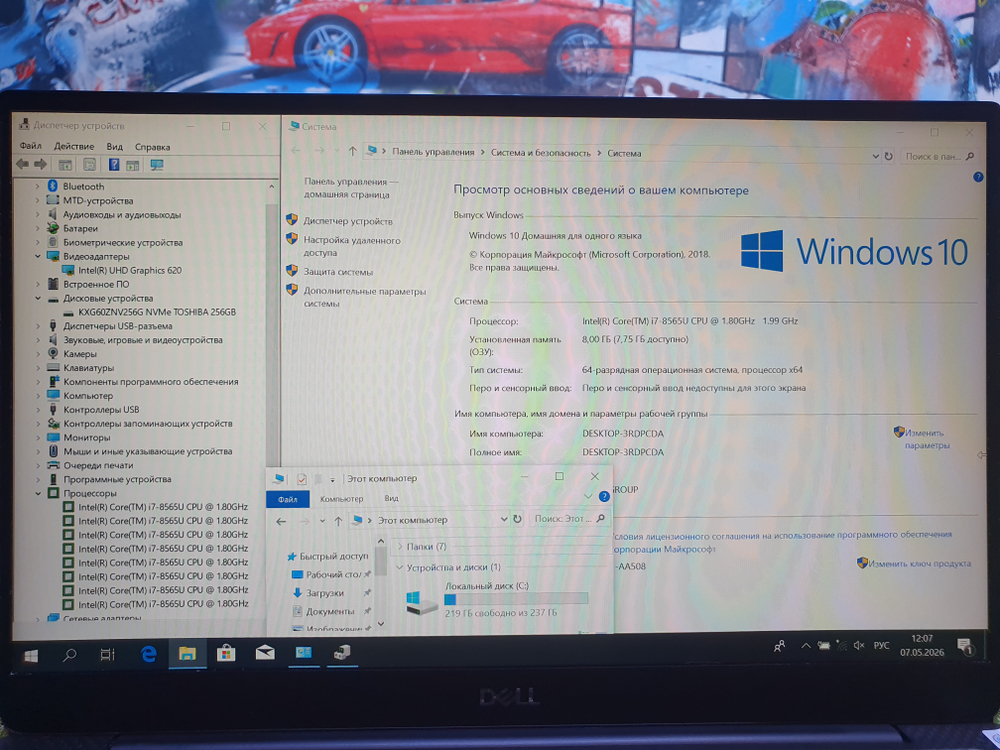The width and height of the screenshot is (1000, 750).
Task: Open Task View on taskbar
Action: [108, 654]
